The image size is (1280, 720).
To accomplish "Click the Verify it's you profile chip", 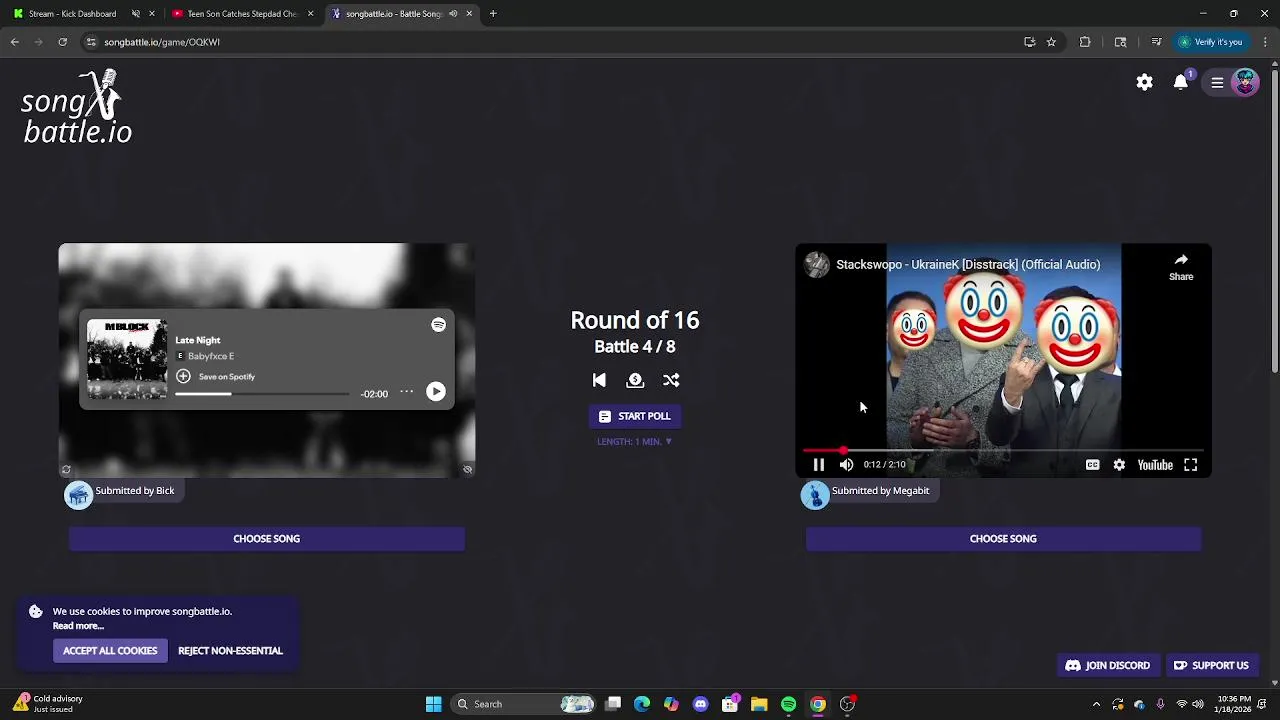I will point(1210,42).
